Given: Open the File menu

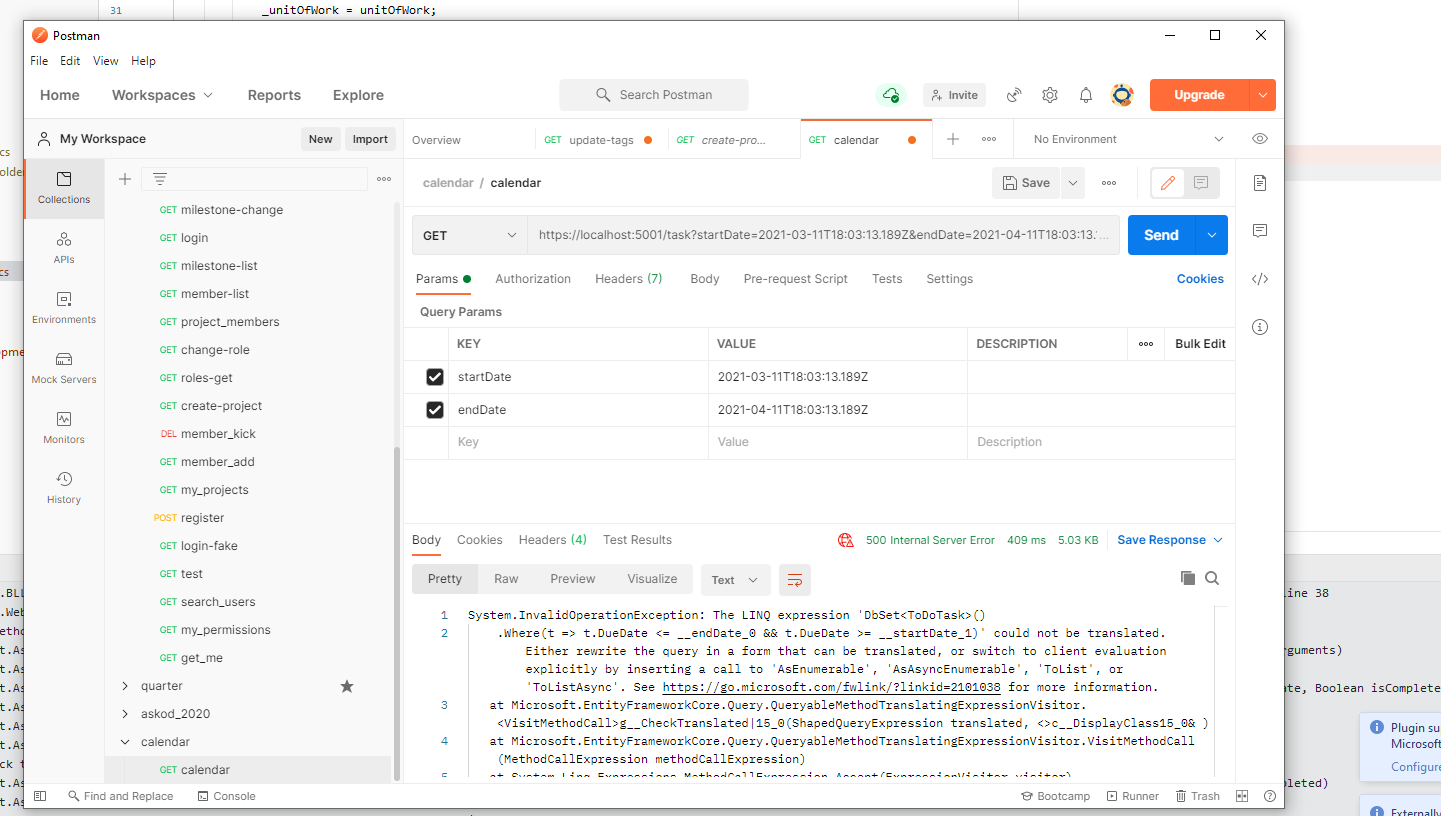Looking at the screenshot, I should tap(39, 61).
